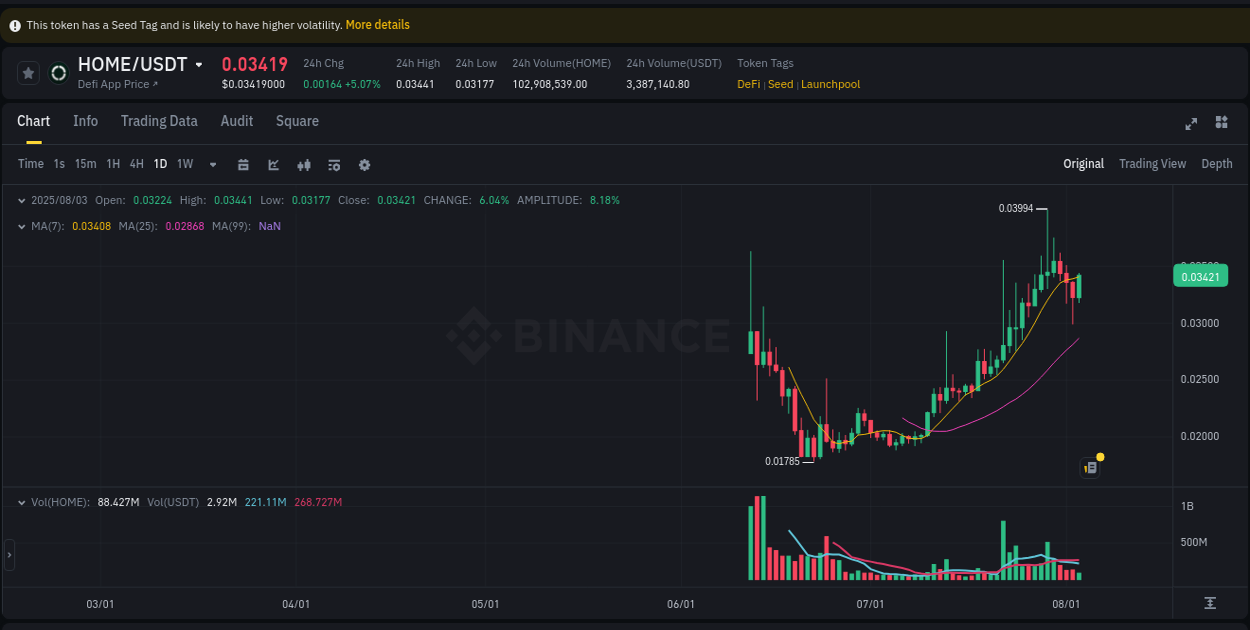Keep Original chart mode selected
Viewport: 1250px width, 630px height.
tap(1083, 163)
